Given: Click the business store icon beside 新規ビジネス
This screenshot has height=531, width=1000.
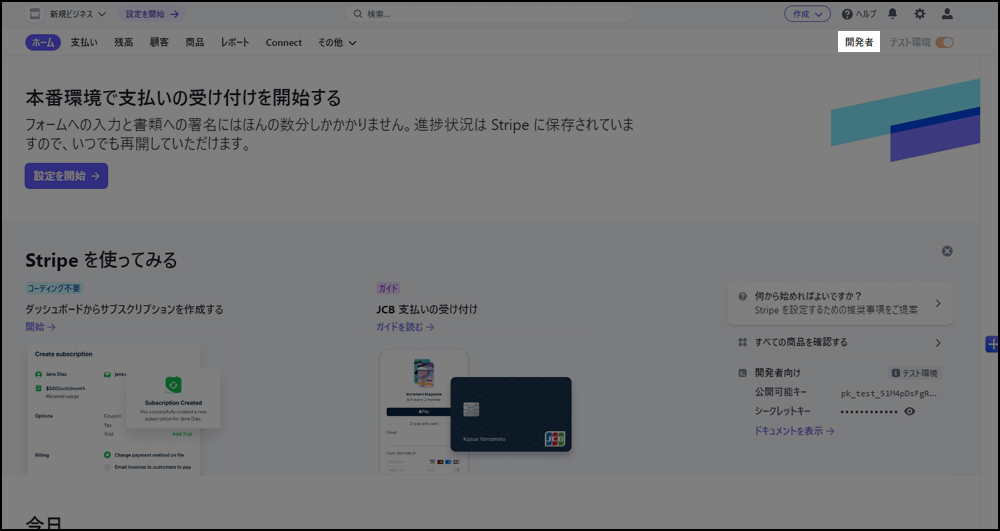Looking at the screenshot, I should [35, 14].
